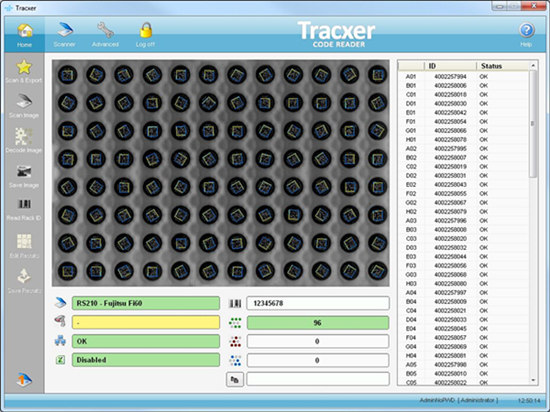Select row A02 with ID 4002257995

point(463,149)
